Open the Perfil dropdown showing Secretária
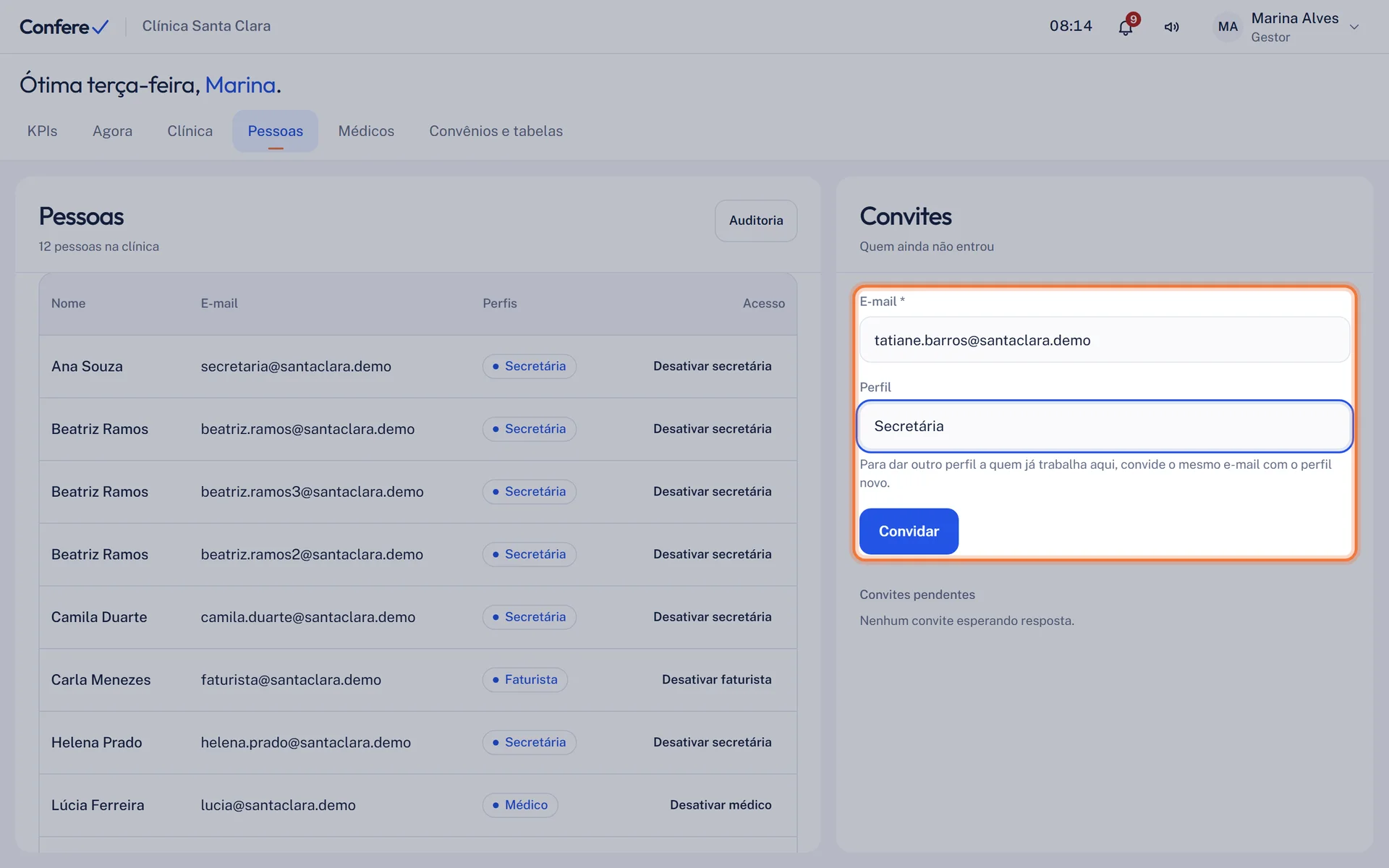1389x868 pixels. point(1105,426)
